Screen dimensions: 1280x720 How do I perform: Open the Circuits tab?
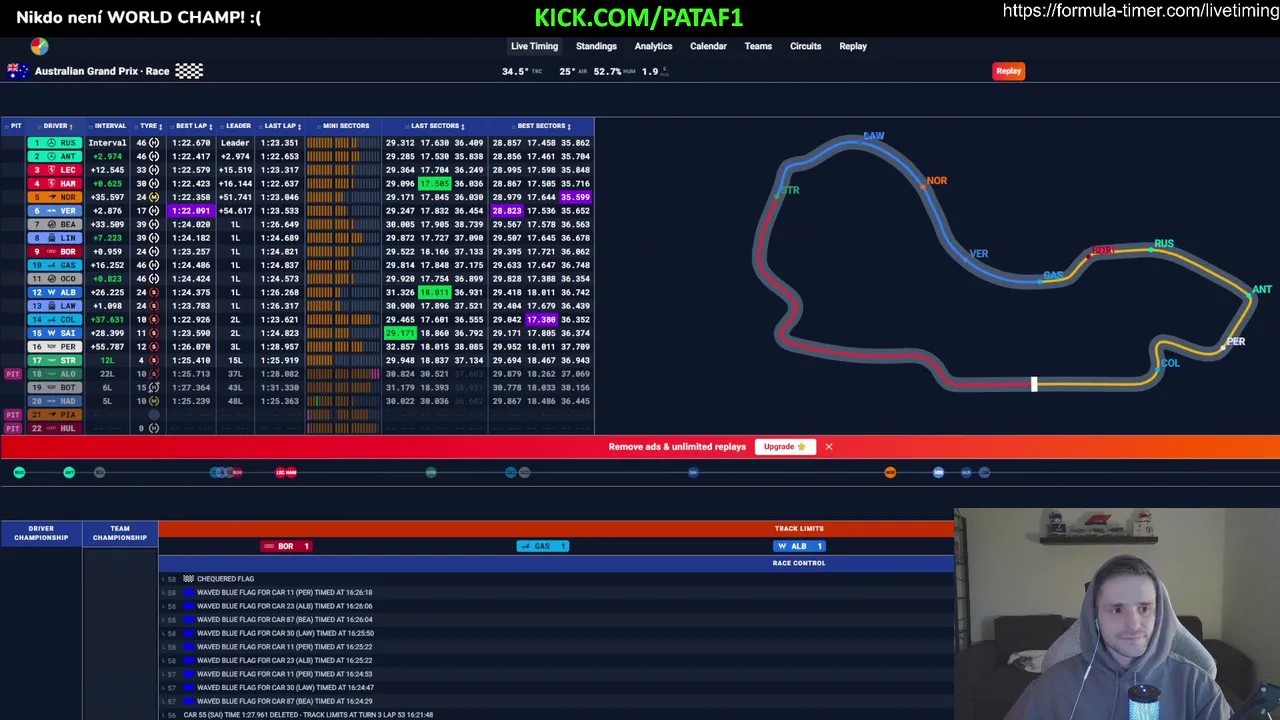805,46
